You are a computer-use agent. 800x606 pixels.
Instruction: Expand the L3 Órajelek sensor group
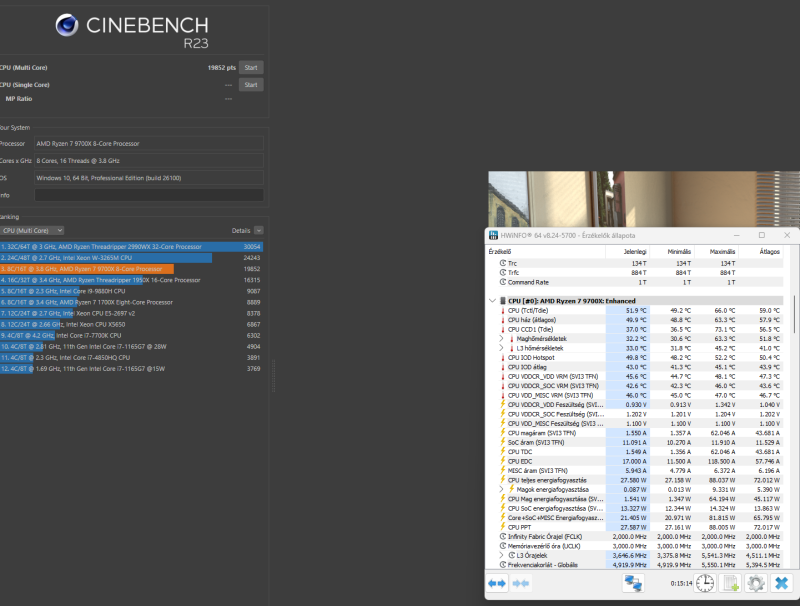coord(501,556)
